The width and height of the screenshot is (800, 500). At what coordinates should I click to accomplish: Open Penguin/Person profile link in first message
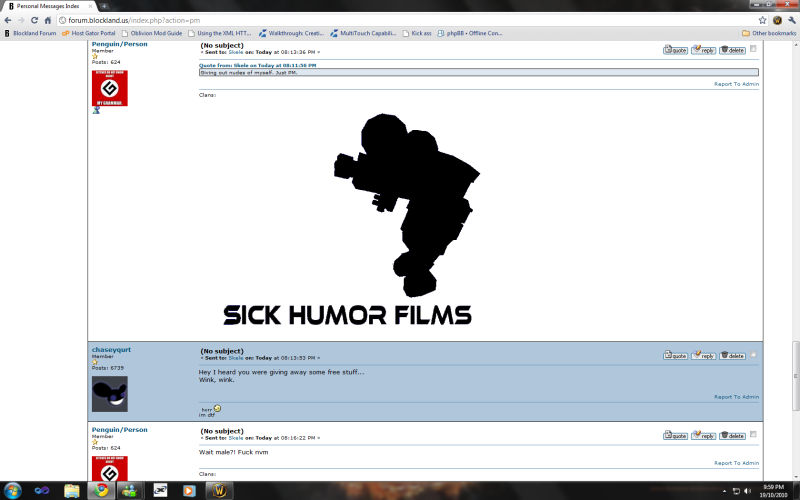119,44
